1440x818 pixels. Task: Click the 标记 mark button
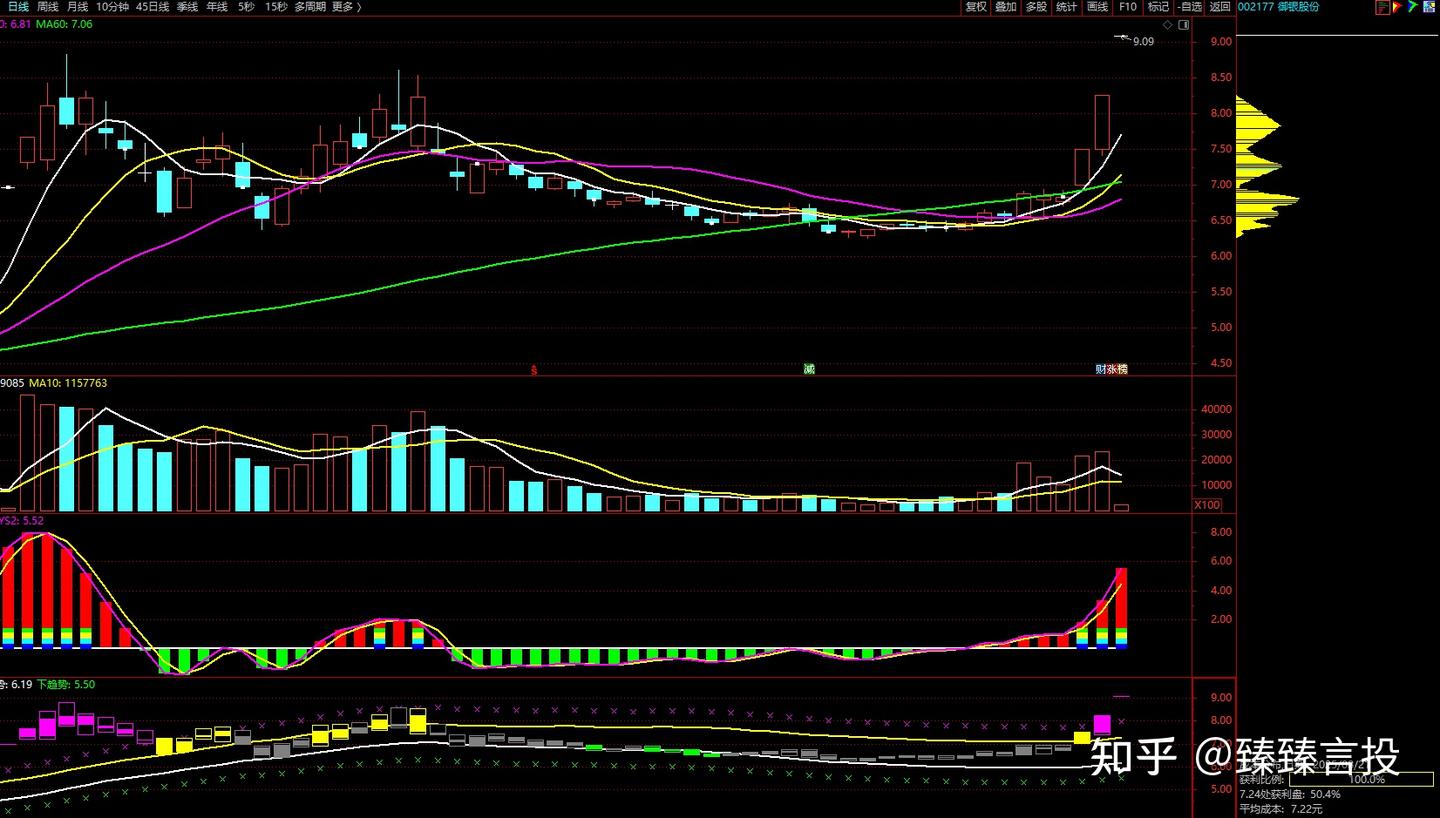click(1158, 7)
